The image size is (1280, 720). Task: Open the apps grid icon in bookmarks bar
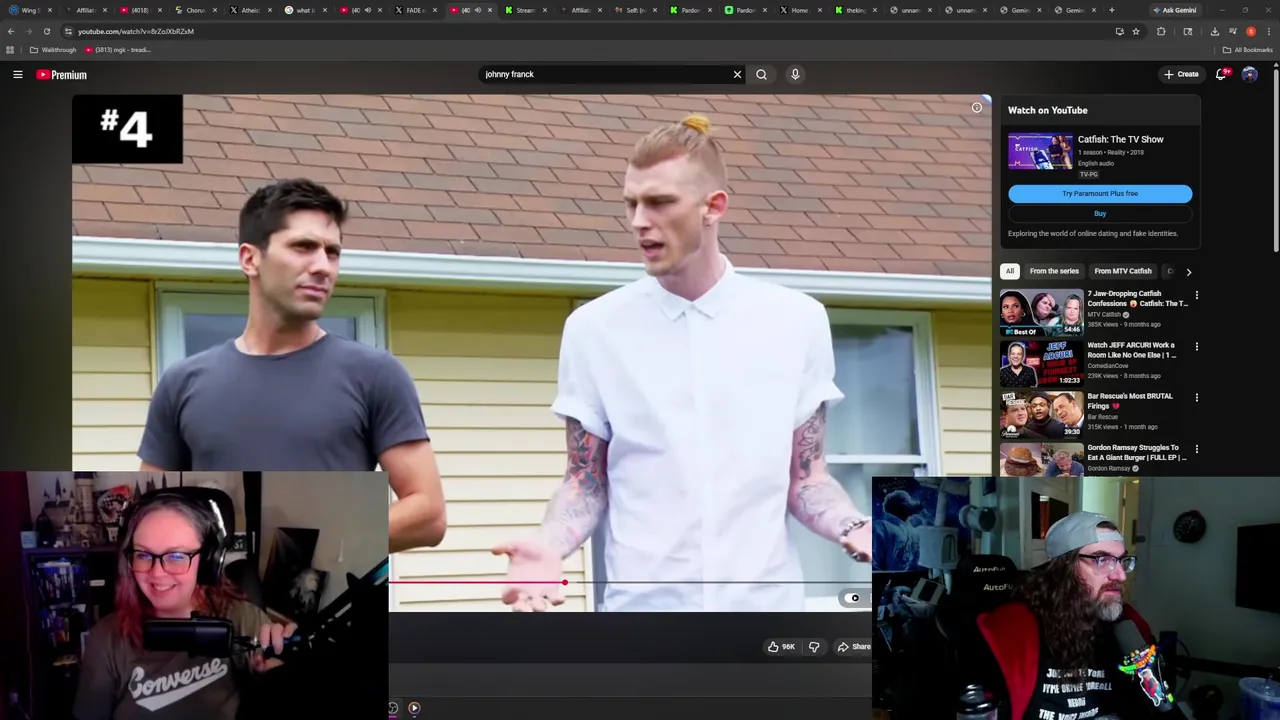(10, 50)
